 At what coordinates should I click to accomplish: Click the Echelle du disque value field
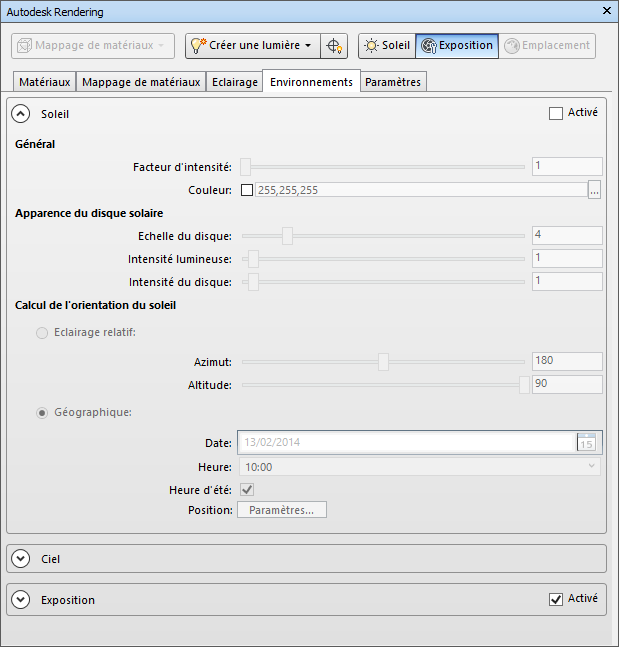[x=567, y=235]
